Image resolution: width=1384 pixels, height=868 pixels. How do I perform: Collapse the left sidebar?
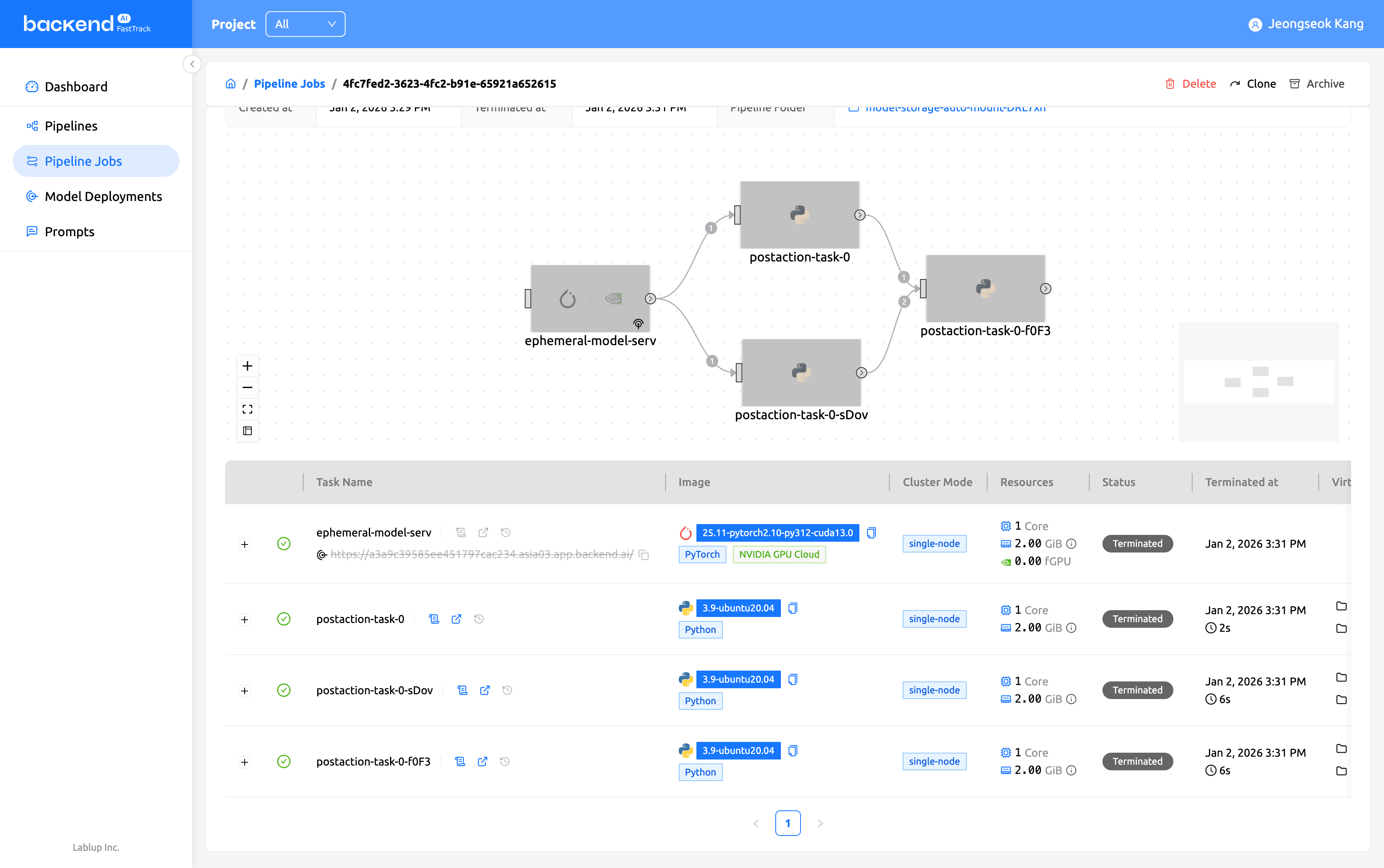[x=192, y=64]
